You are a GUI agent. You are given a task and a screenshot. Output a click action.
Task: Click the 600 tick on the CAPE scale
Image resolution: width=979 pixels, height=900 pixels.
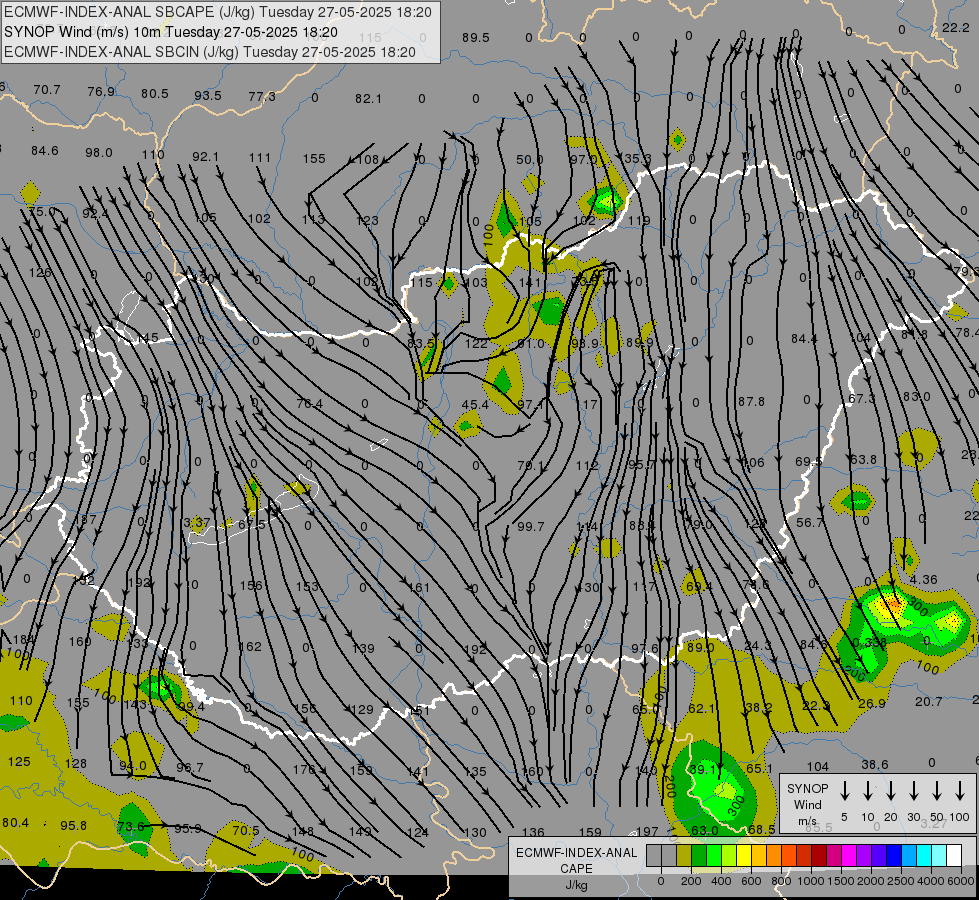coord(751,881)
